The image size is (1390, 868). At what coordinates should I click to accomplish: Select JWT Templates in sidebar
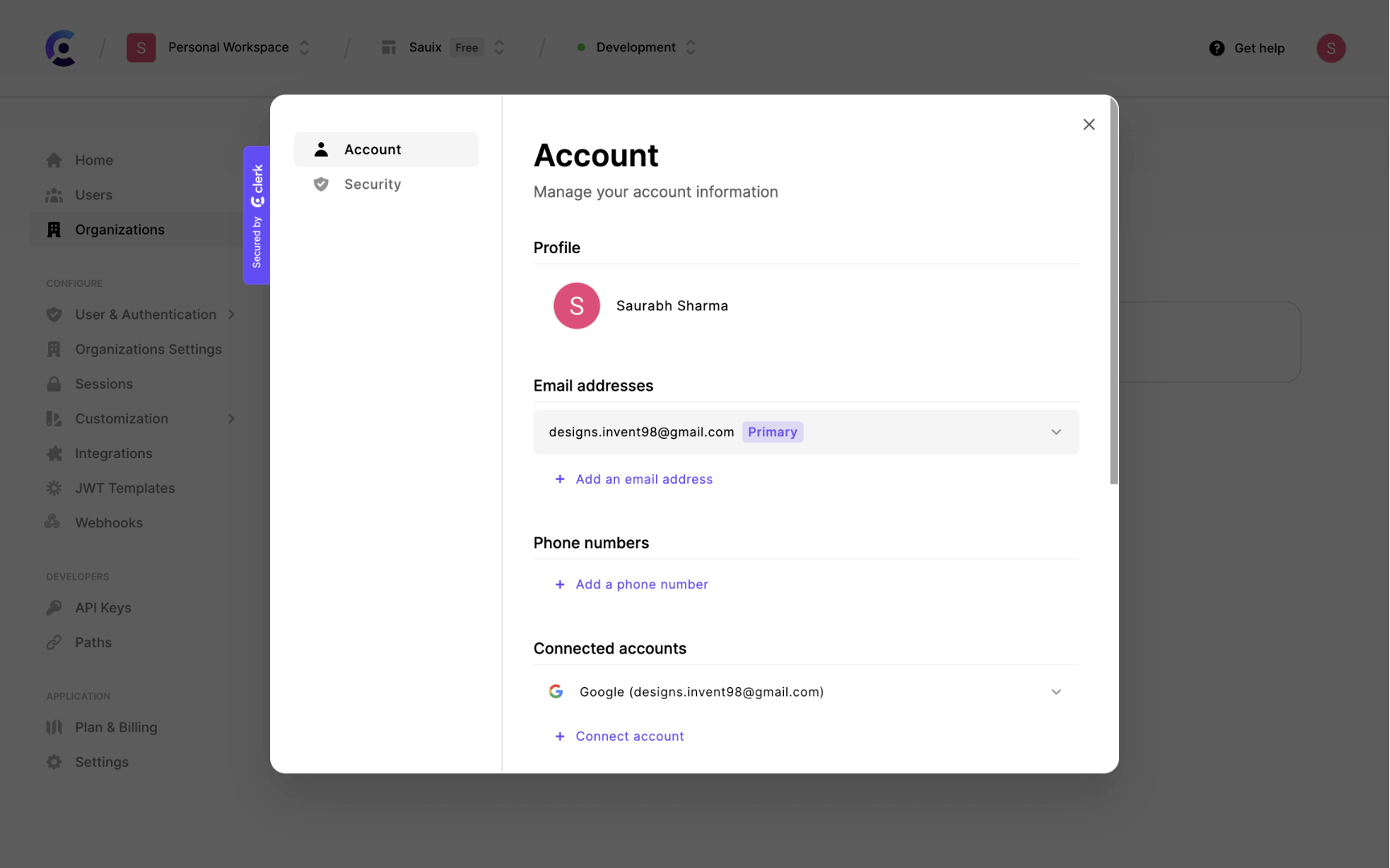click(125, 487)
